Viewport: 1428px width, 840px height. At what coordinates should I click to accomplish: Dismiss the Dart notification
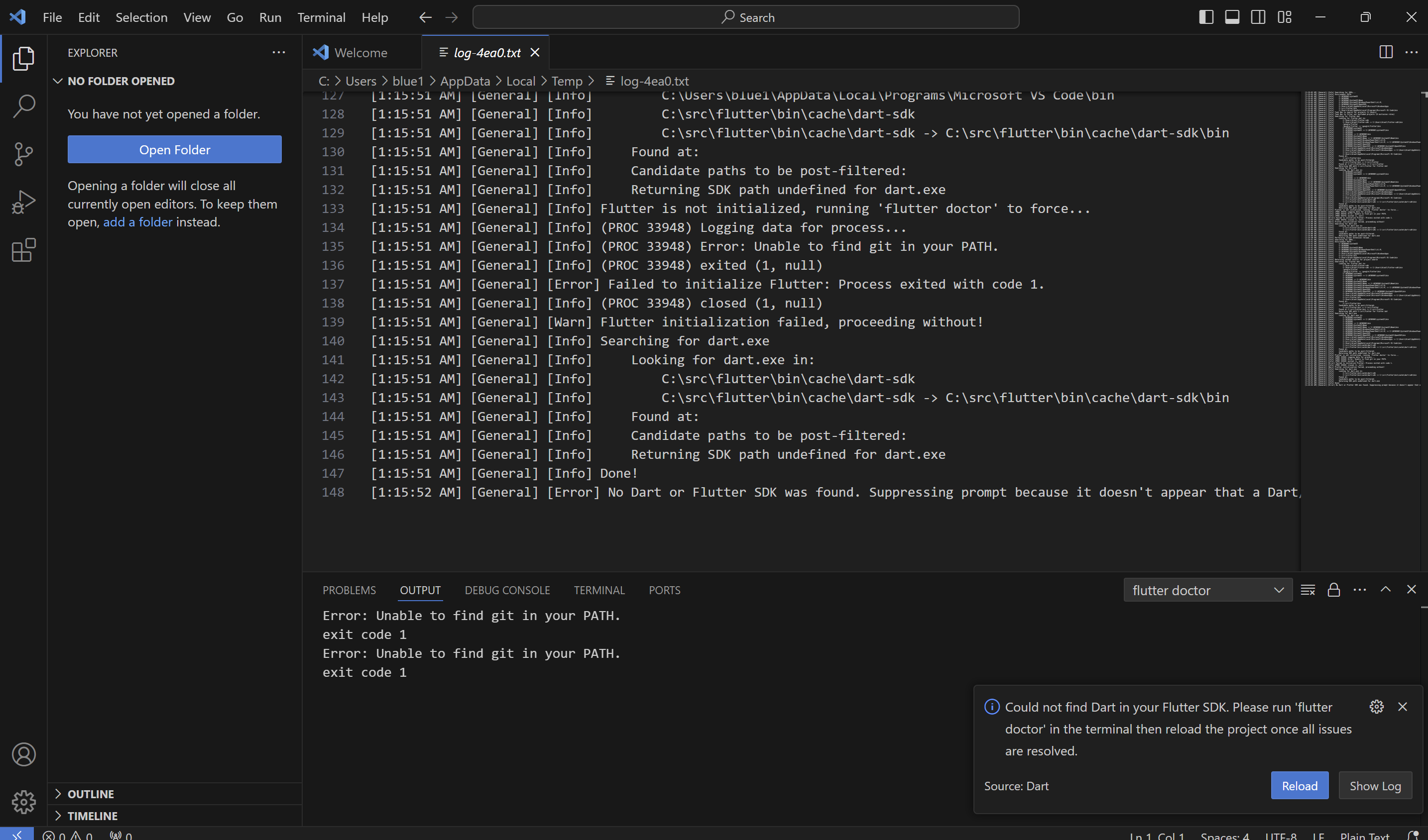[1403, 706]
